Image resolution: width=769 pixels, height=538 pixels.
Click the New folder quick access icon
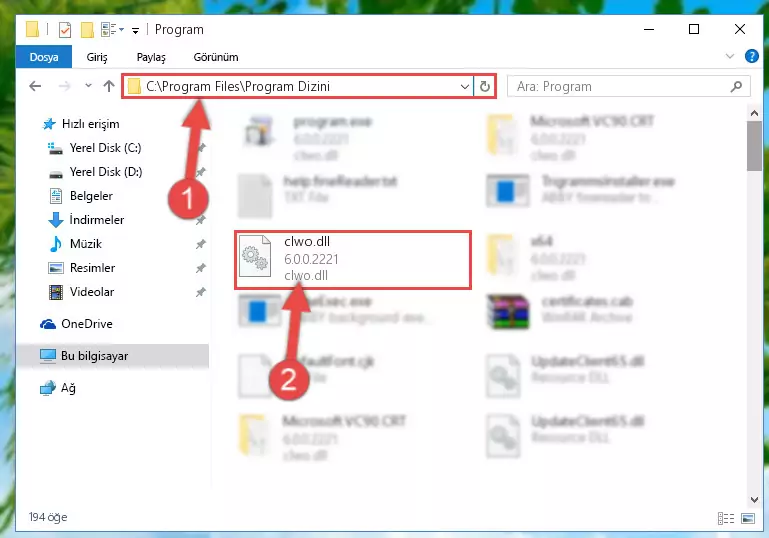click(x=87, y=30)
